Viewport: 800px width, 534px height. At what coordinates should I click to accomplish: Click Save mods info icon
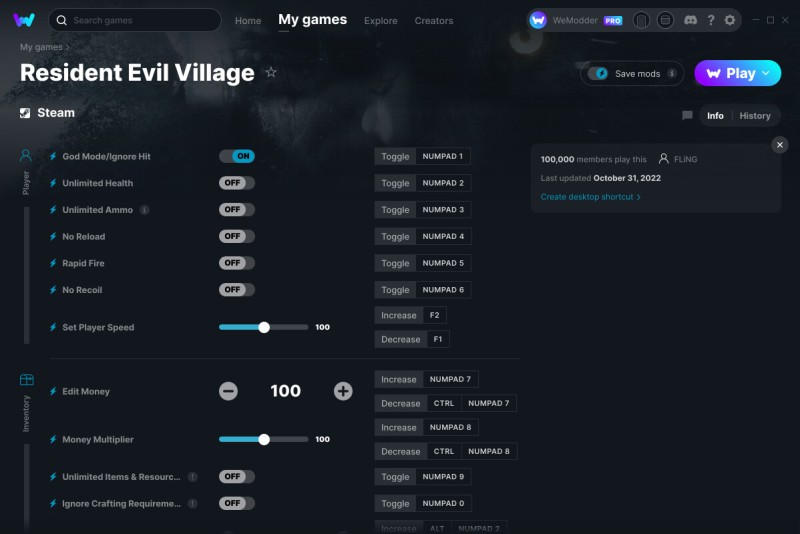pyautogui.click(x=672, y=73)
